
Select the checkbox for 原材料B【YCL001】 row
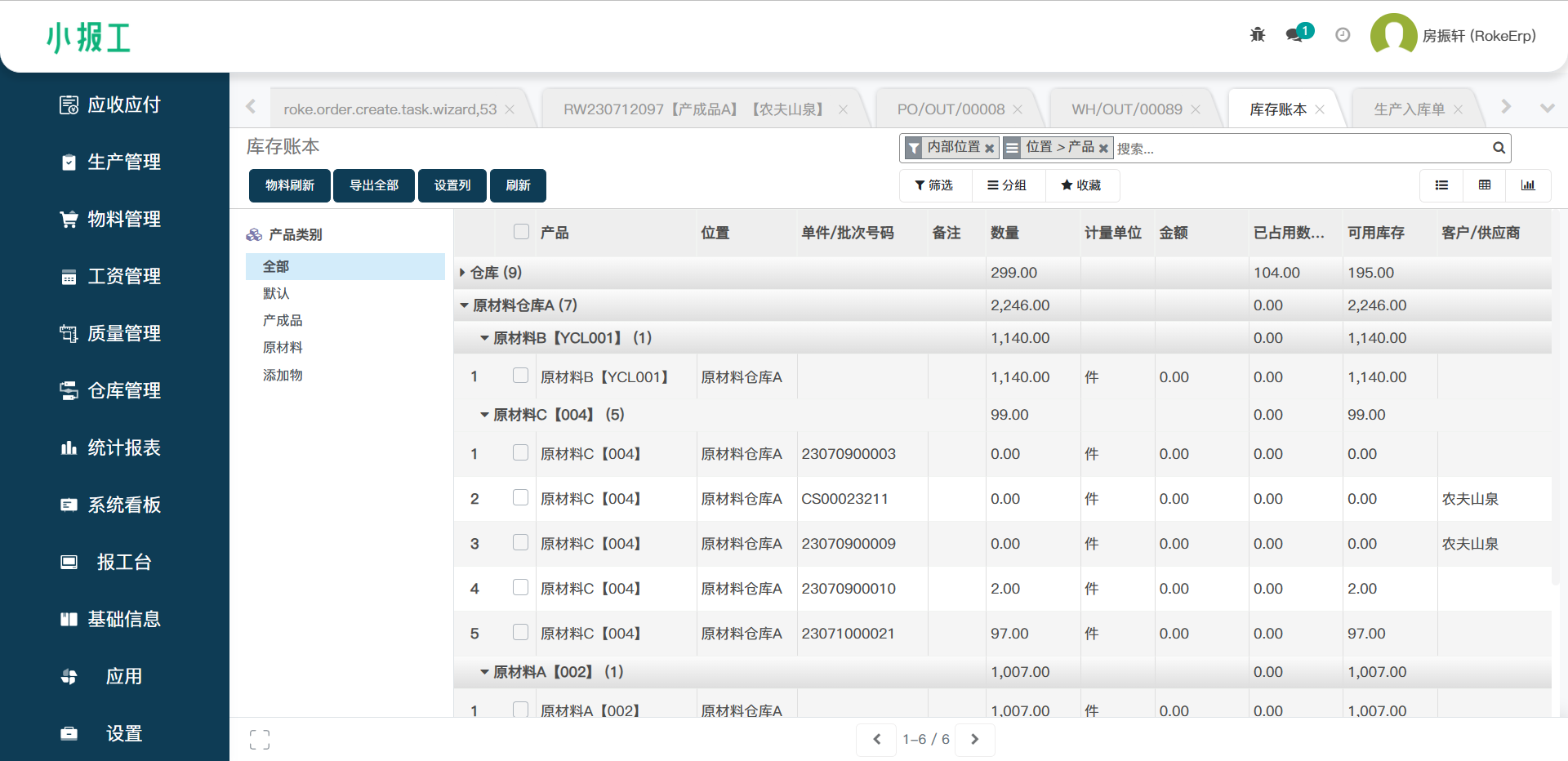coord(520,376)
